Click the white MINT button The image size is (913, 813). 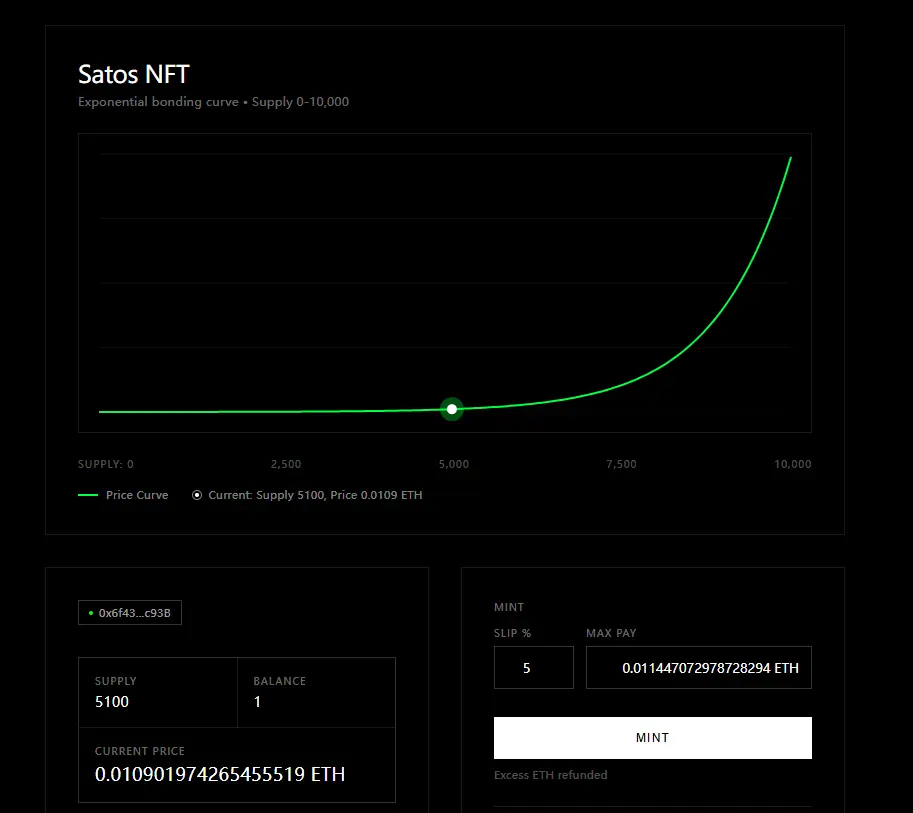pos(653,738)
